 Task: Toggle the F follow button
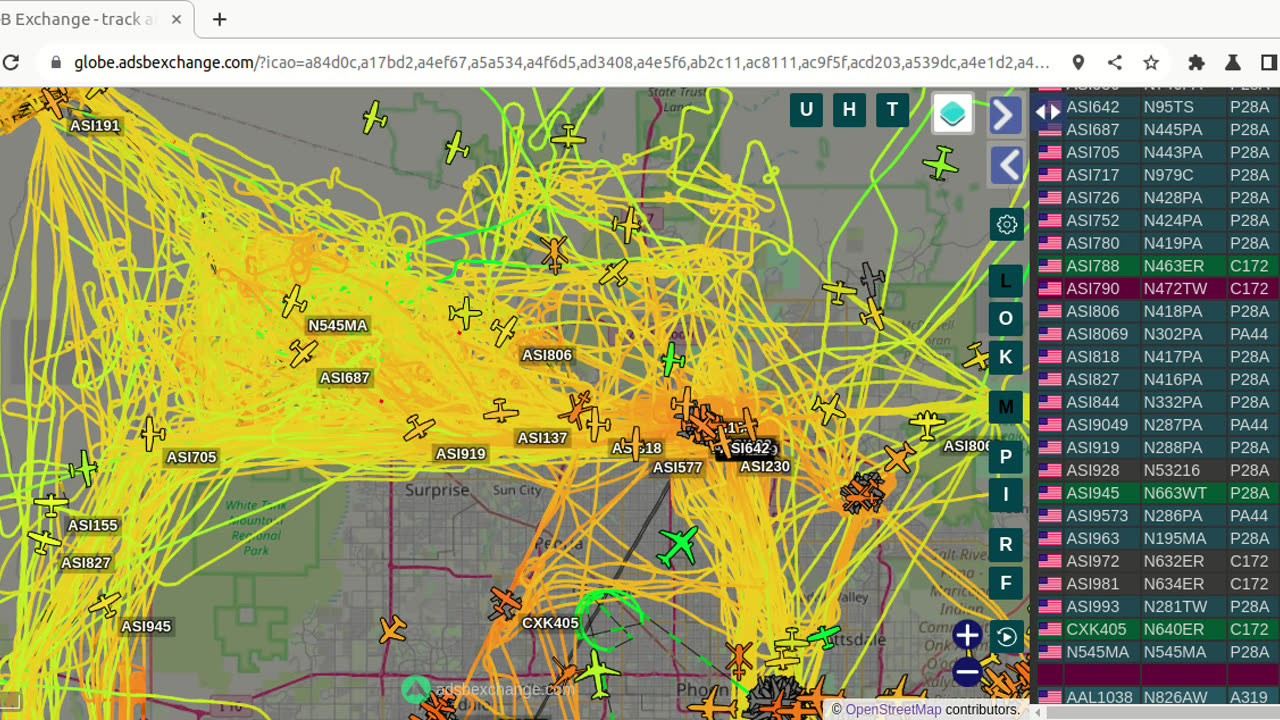[1006, 582]
